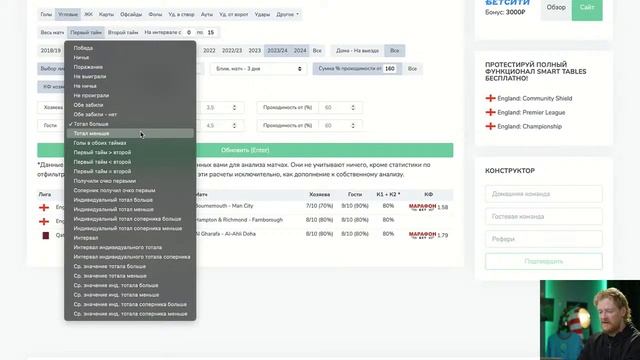Toggle the 2022 season filter

click(x=209, y=51)
